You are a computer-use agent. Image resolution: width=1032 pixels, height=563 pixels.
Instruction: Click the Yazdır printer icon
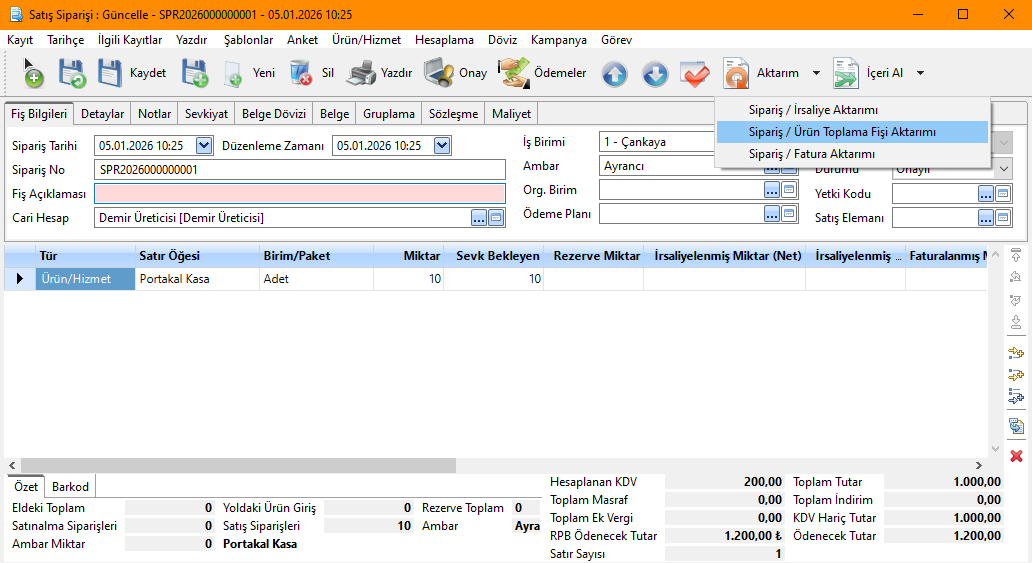[x=362, y=73]
